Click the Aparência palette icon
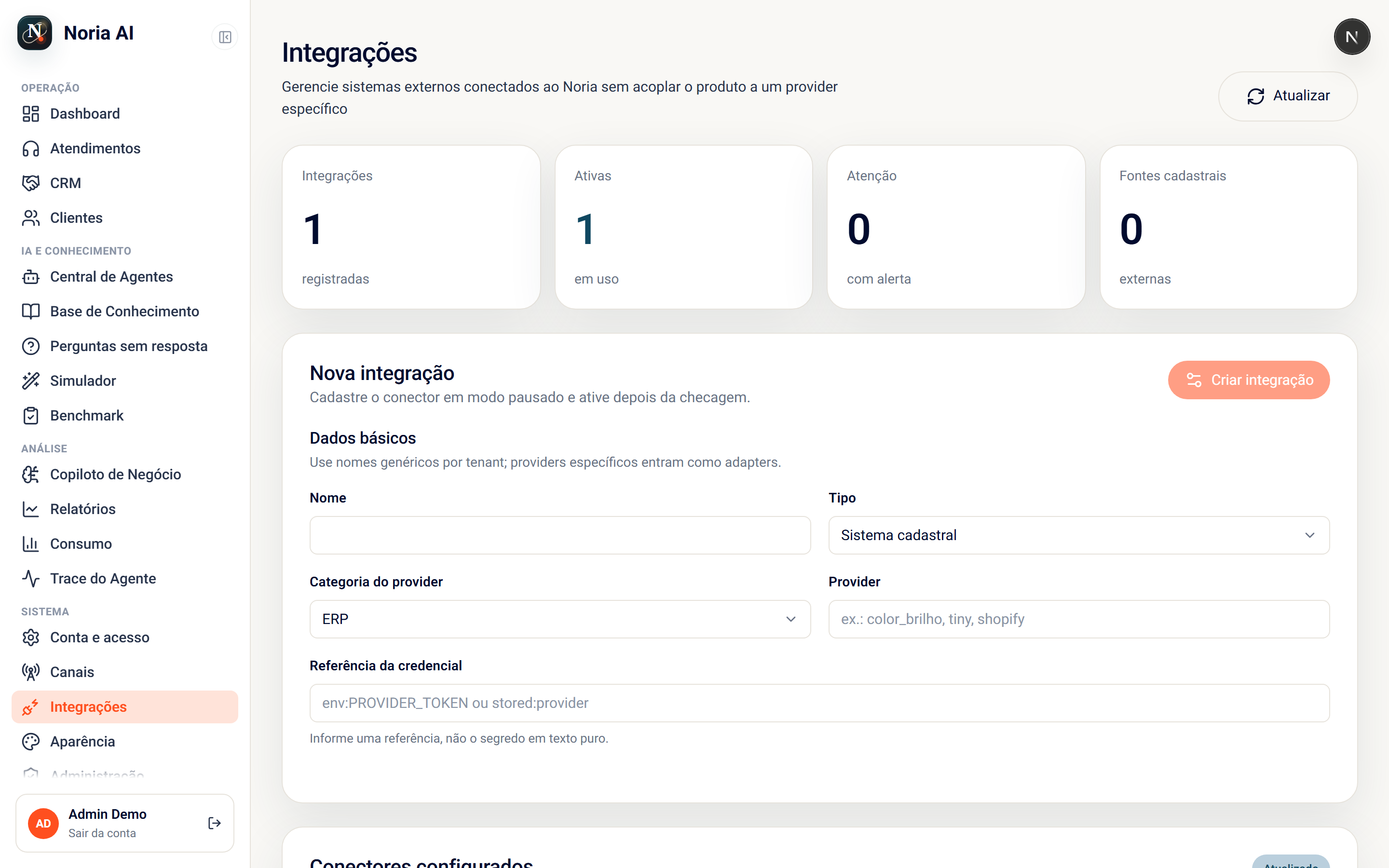The width and height of the screenshot is (1389, 868). coord(31,742)
